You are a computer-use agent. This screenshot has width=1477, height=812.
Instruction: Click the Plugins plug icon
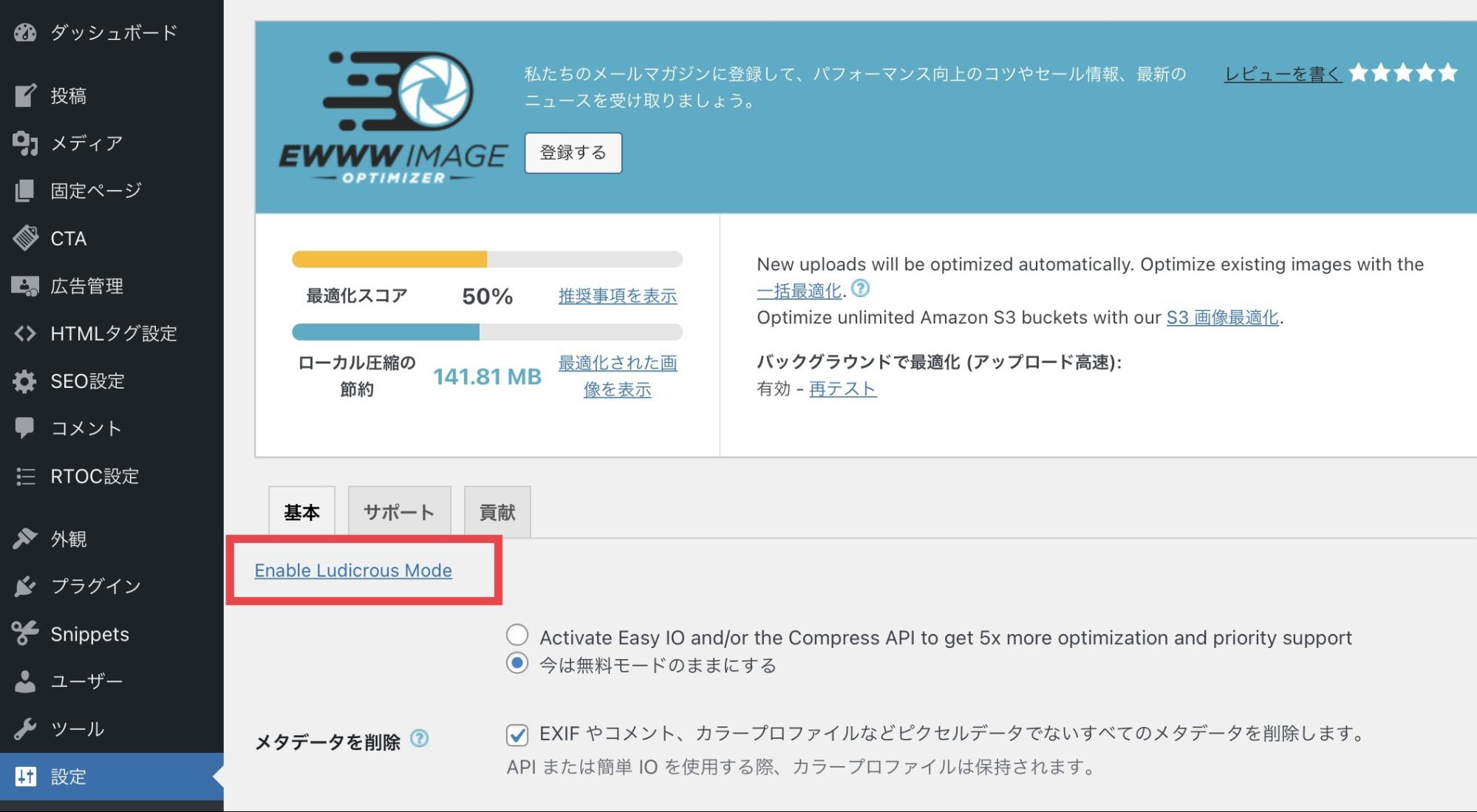(25, 586)
